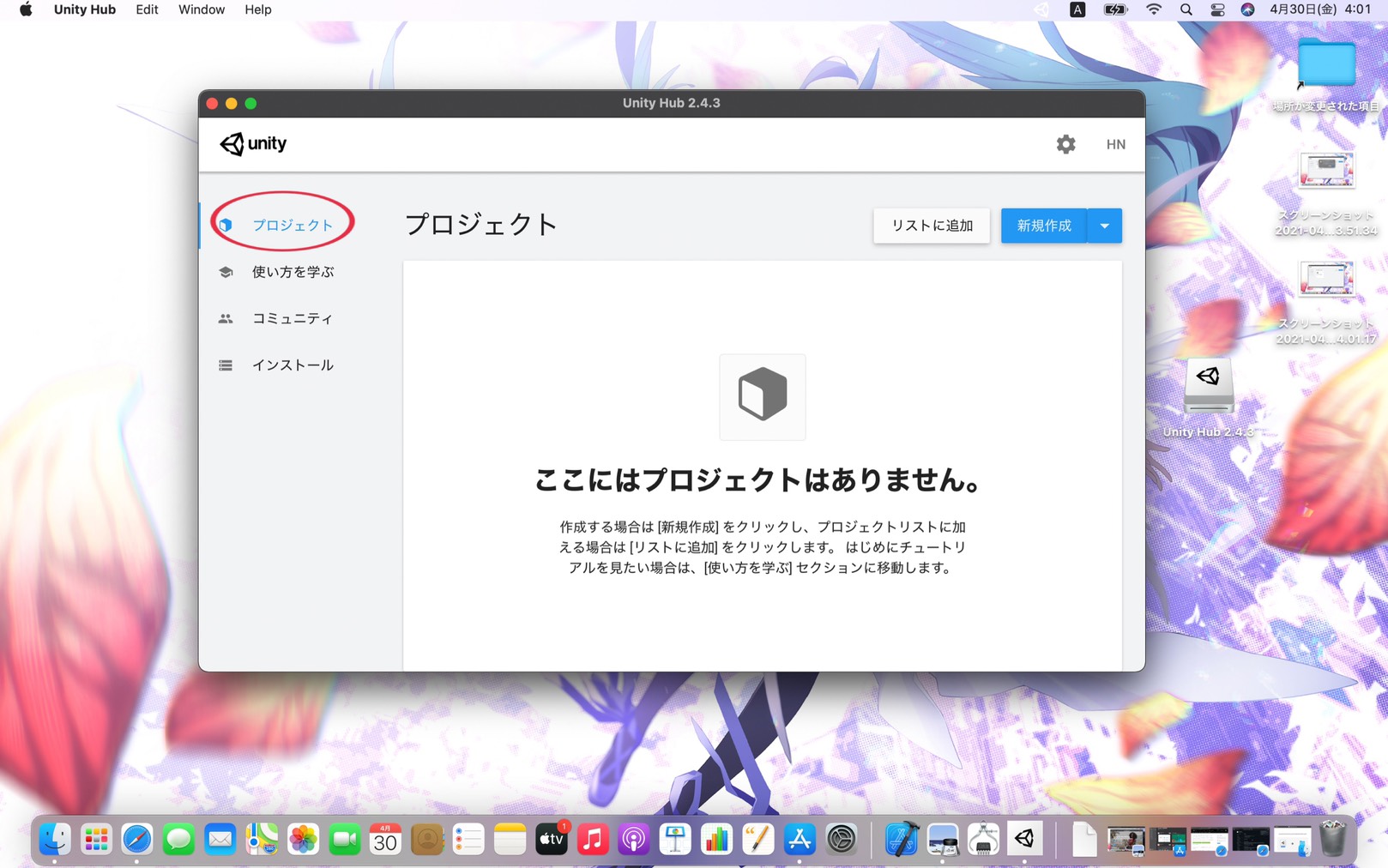1388x868 pixels.
Task: Open Calendar from the Dock
Action: click(x=385, y=840)
